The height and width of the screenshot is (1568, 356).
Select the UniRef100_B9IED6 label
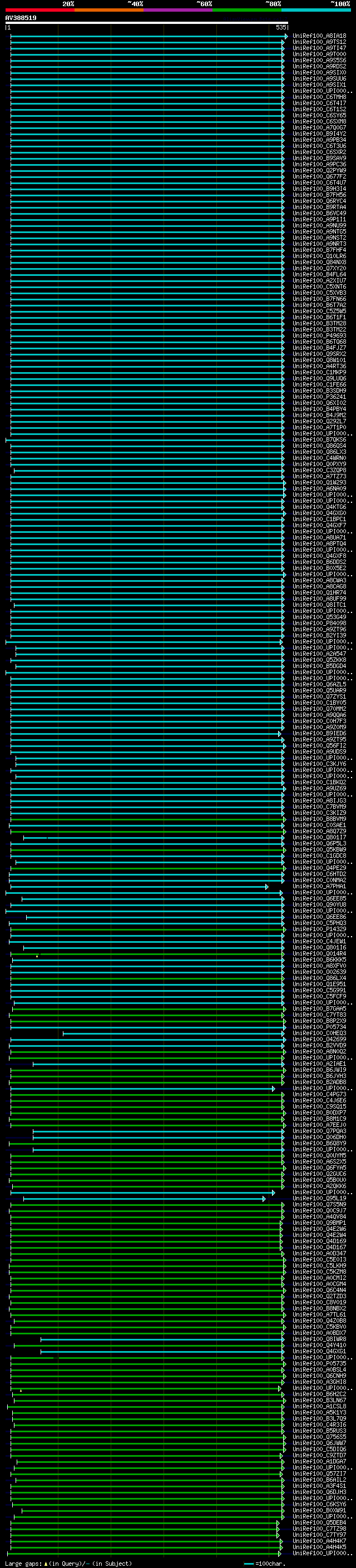point(319,734)
